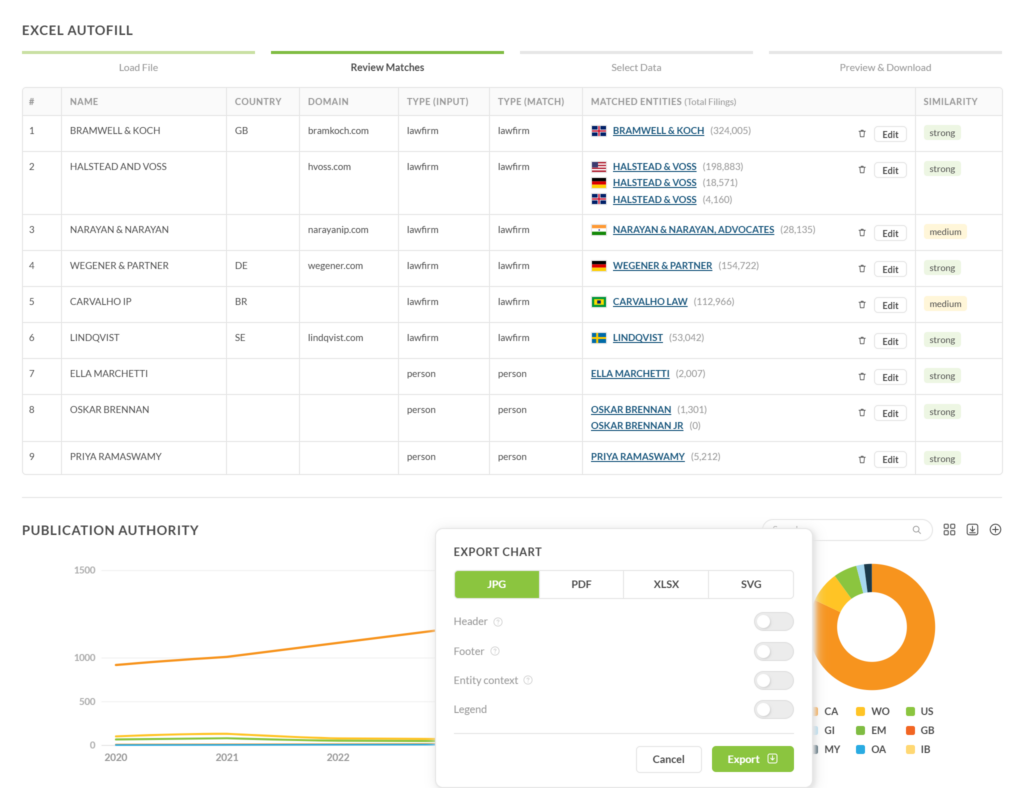The height and width of the screenshot is (788, 1024).
Task: Click the trash icon in HALSTEAD AND VOSS row
Action: [x=862, y=170]
